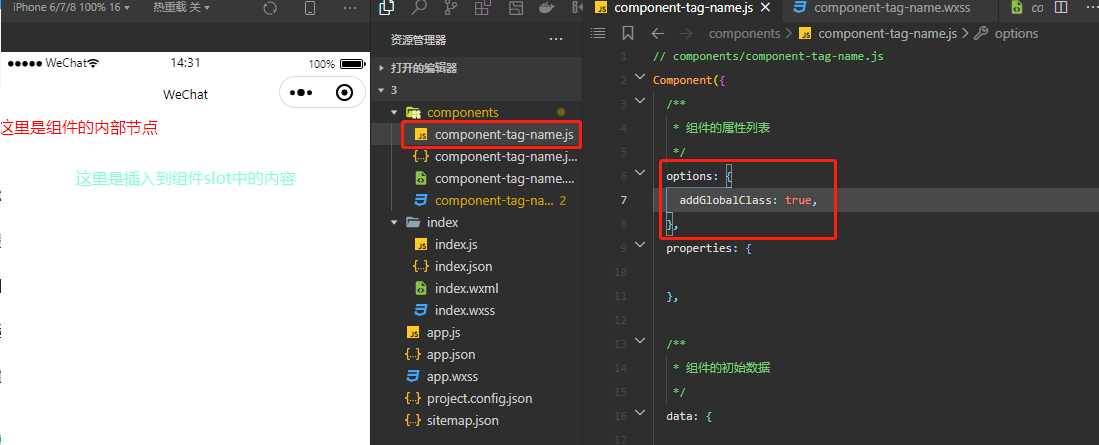This screenshot has height=445, width=1099.
Task: Fold the data block at line 16
Action: coord(639,412)
